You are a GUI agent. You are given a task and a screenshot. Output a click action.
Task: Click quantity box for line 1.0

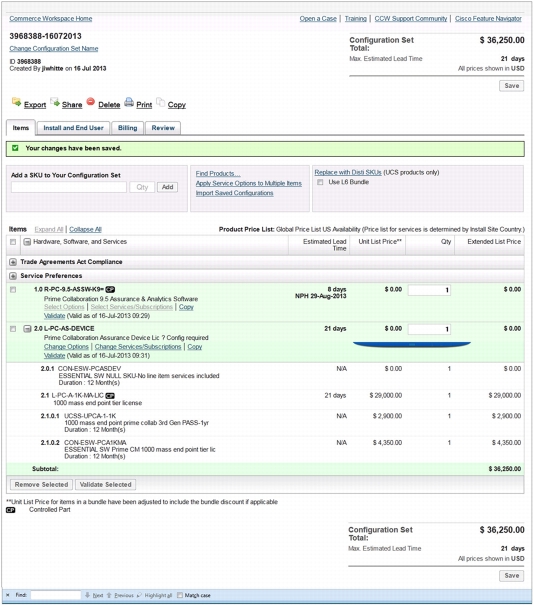(x=429, y=290)
